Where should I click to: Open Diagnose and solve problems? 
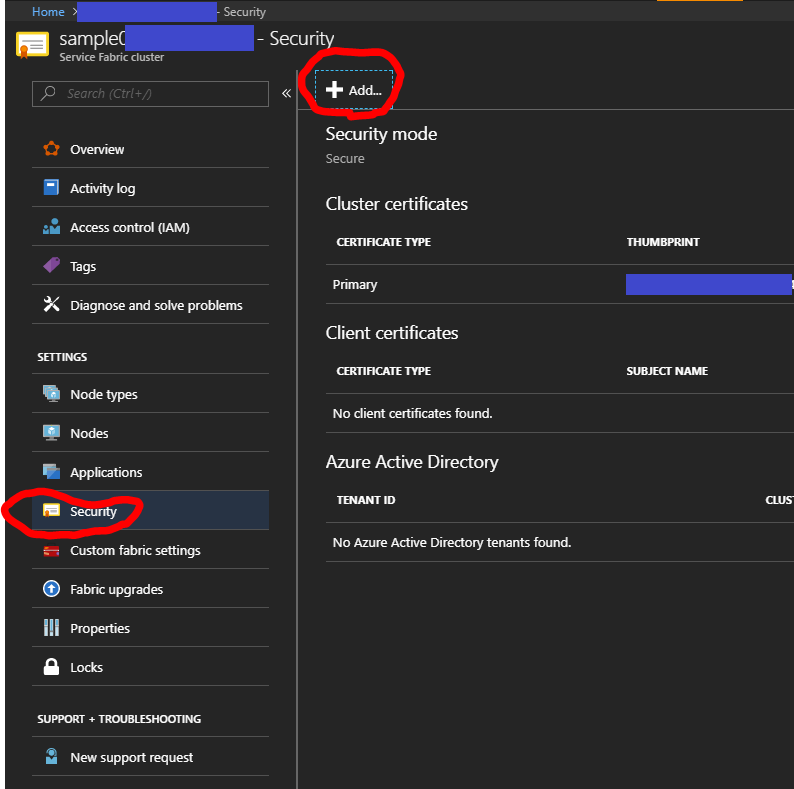[150, 305]
